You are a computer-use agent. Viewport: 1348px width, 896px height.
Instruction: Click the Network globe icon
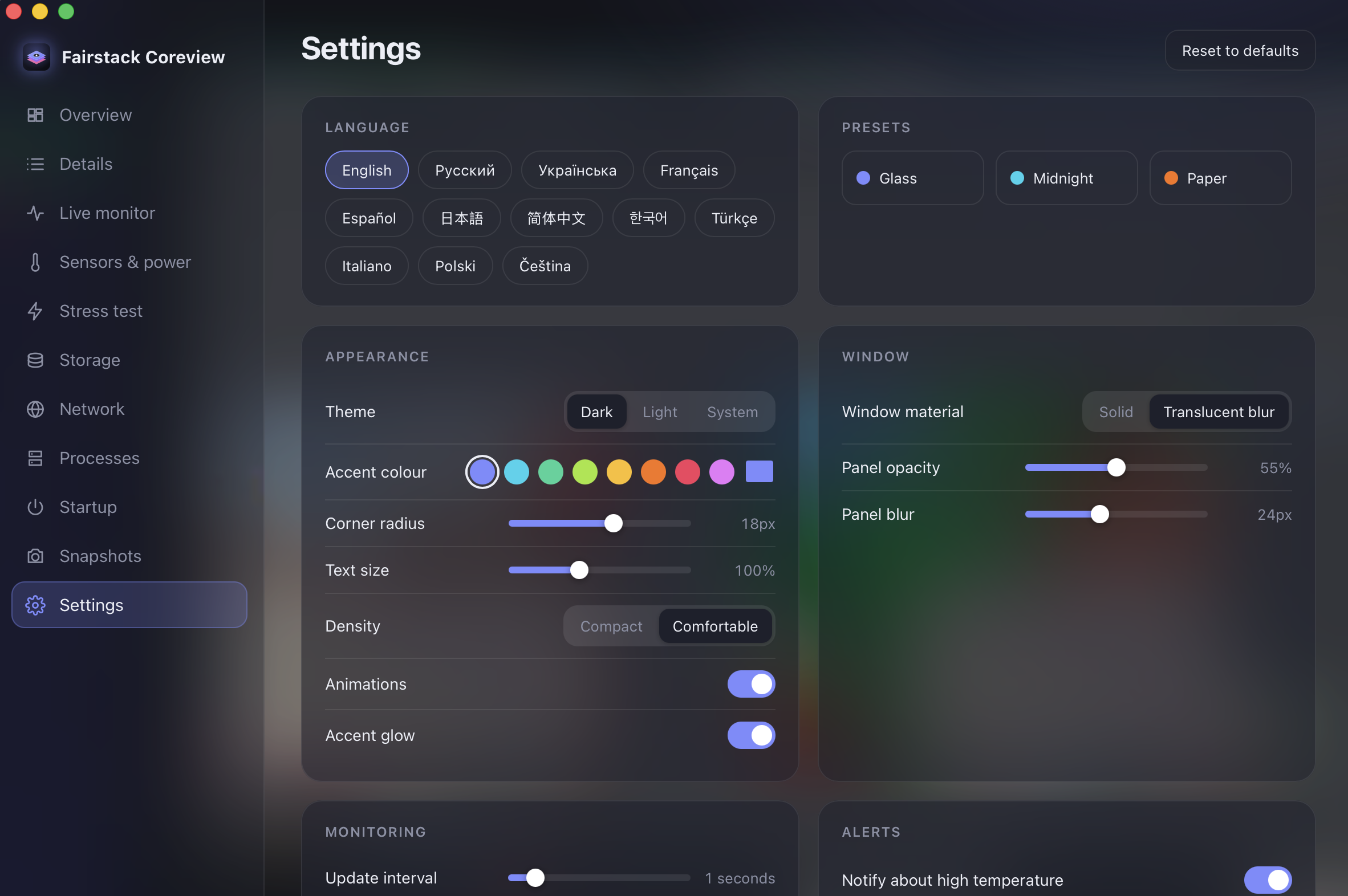[35, 409]
